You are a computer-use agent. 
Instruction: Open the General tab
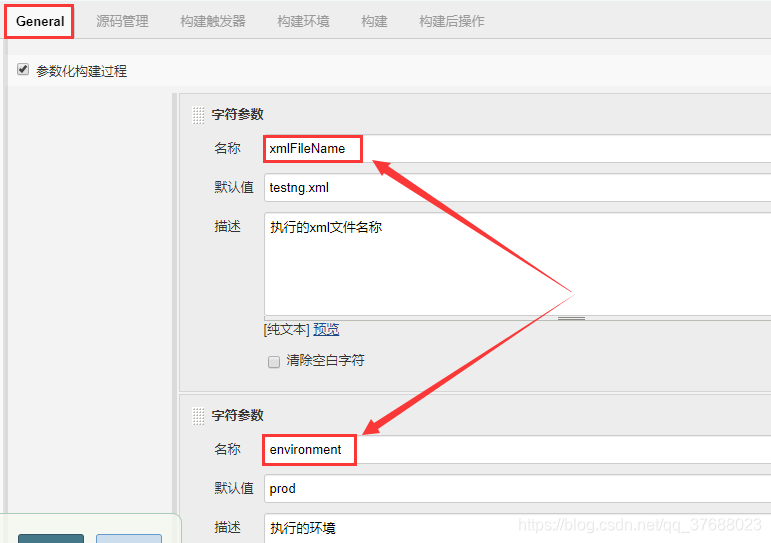40,21
